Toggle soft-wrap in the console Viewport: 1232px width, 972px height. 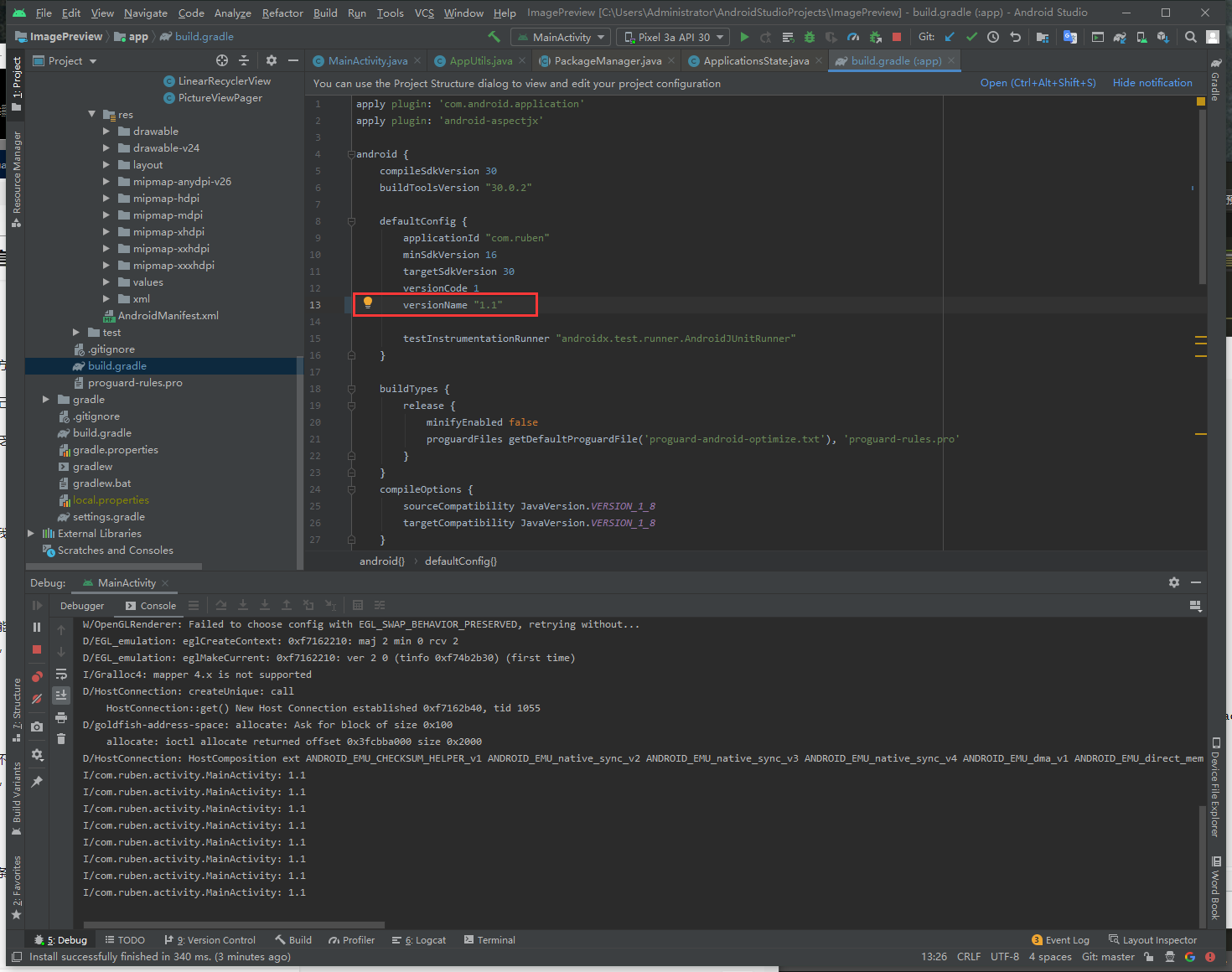61,674
